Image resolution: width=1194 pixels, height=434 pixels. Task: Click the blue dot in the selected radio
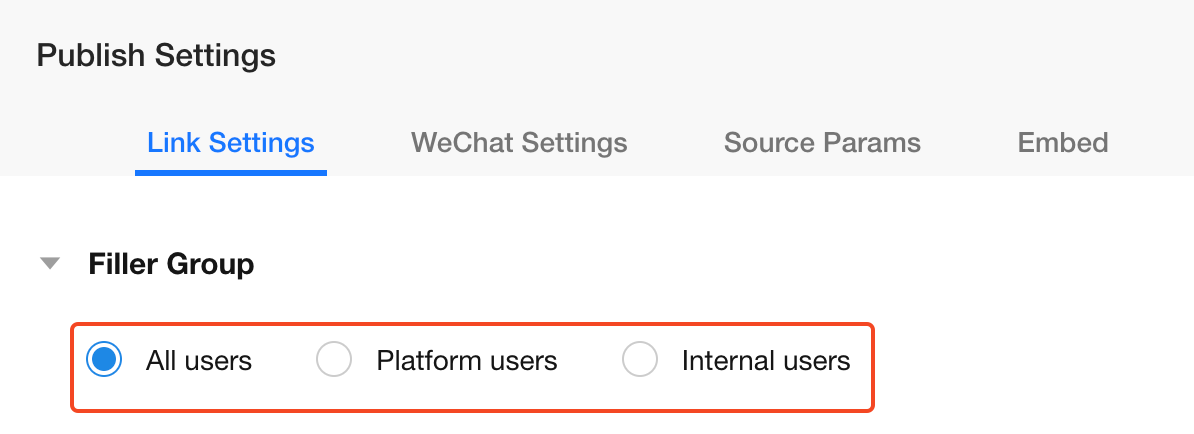click(x=104, y=360)
